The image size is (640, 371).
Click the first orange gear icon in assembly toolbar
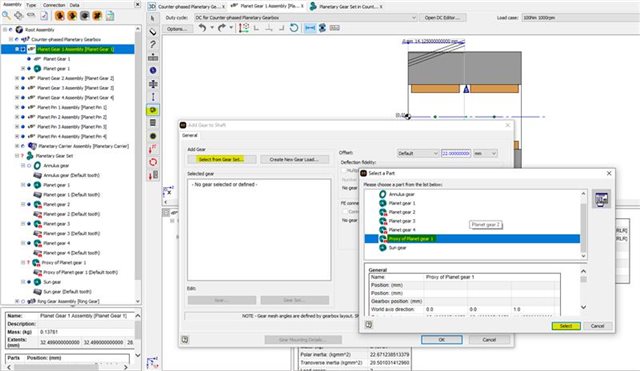pos(60,16)
